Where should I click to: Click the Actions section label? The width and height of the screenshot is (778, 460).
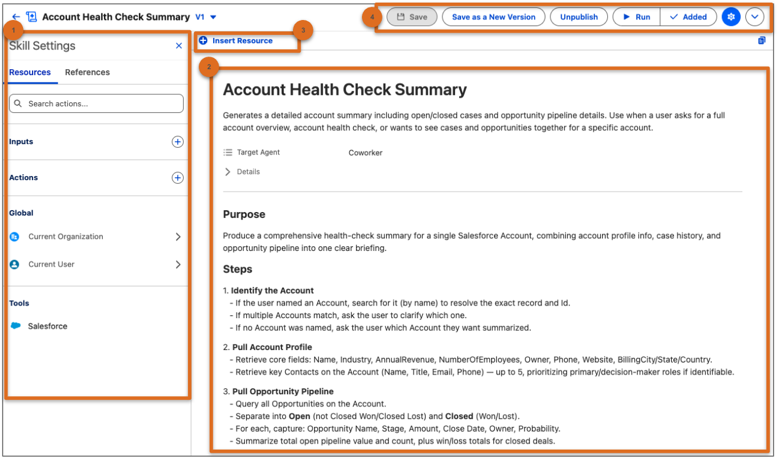tap(23, 178)
